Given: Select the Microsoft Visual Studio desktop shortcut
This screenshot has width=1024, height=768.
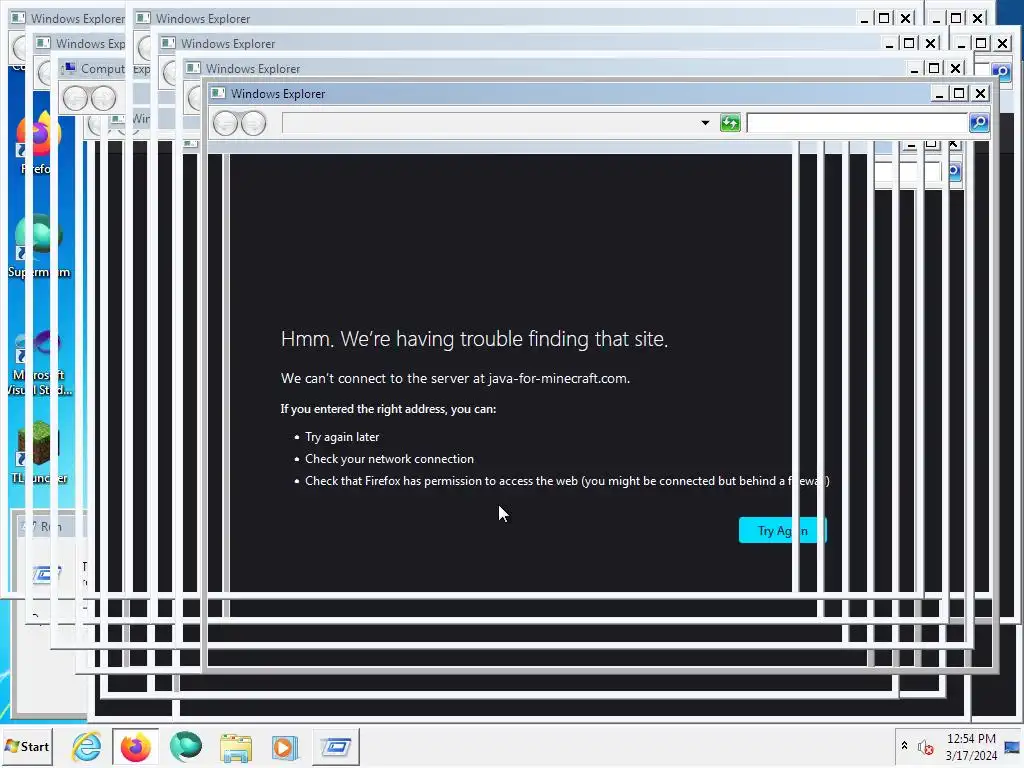Looking at the screenshot, I should point(39,362).
